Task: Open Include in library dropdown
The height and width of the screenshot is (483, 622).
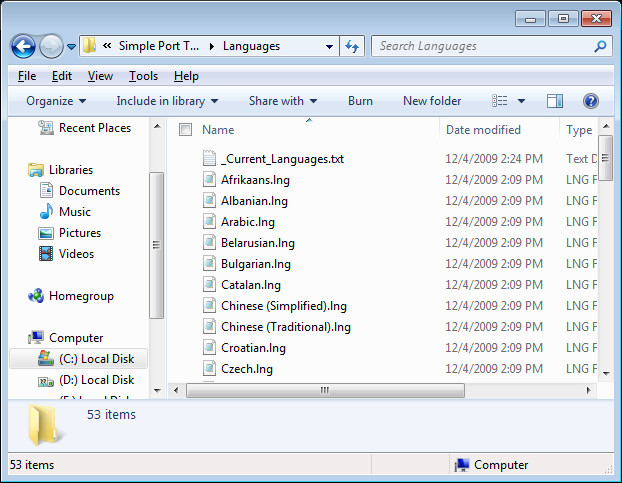Action: click(167, 101)
